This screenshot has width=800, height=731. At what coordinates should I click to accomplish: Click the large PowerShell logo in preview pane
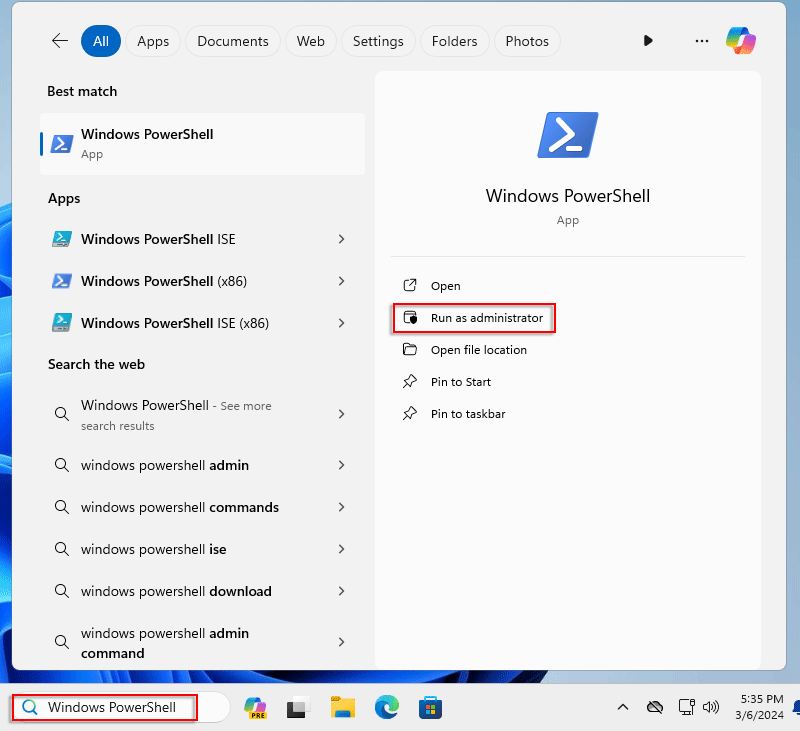[567, 134]
